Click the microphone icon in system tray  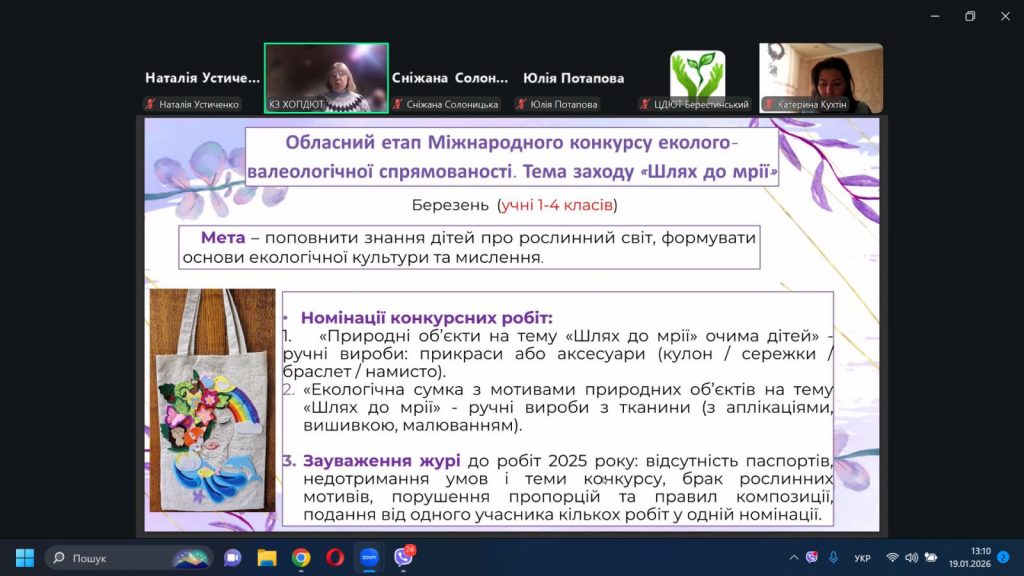click(x=832, y=557)
